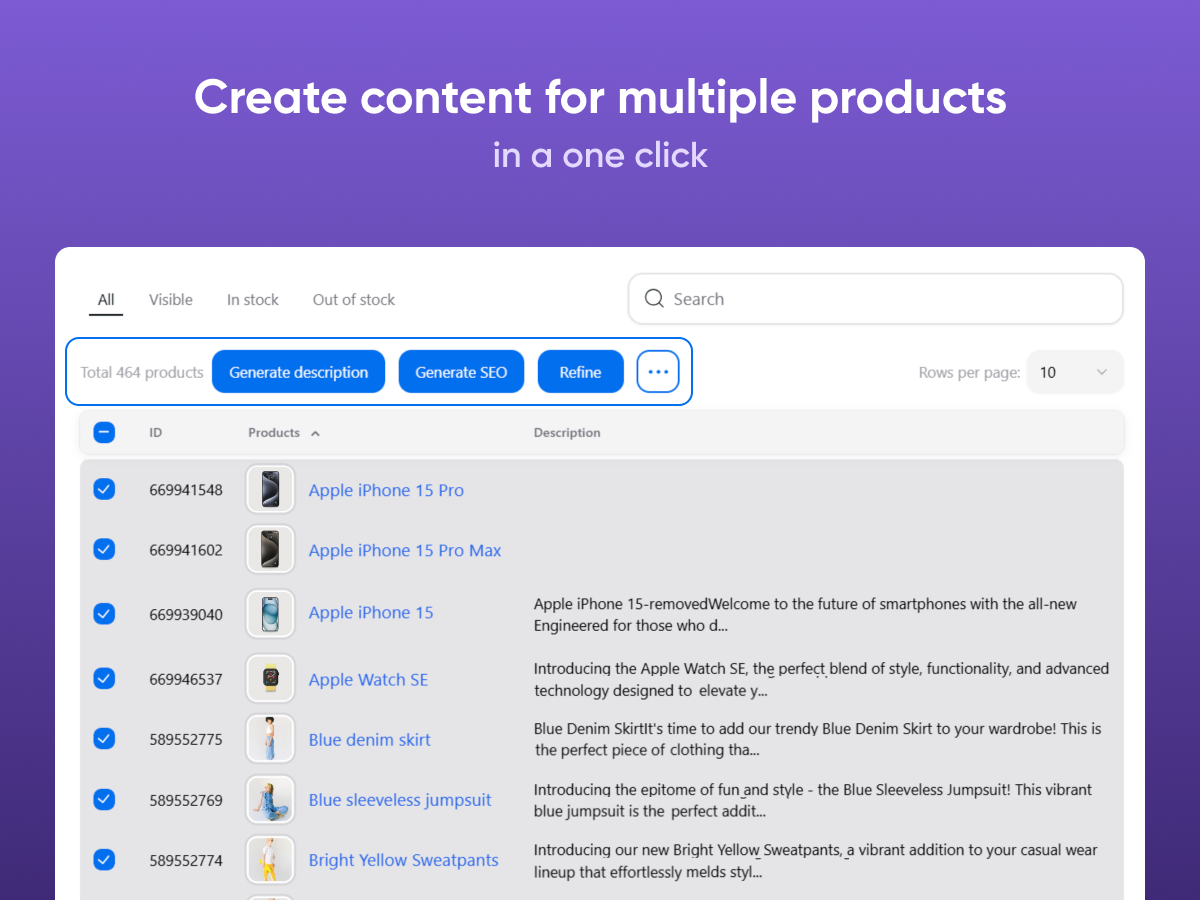Click the search magnifier icon
1200x900 pixels.
[x=654, y=299]
